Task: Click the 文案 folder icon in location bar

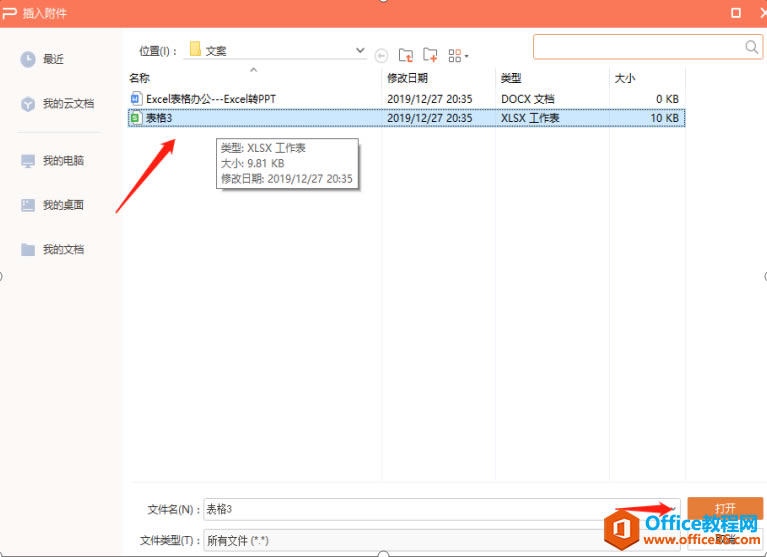Action: pos(195,49)
